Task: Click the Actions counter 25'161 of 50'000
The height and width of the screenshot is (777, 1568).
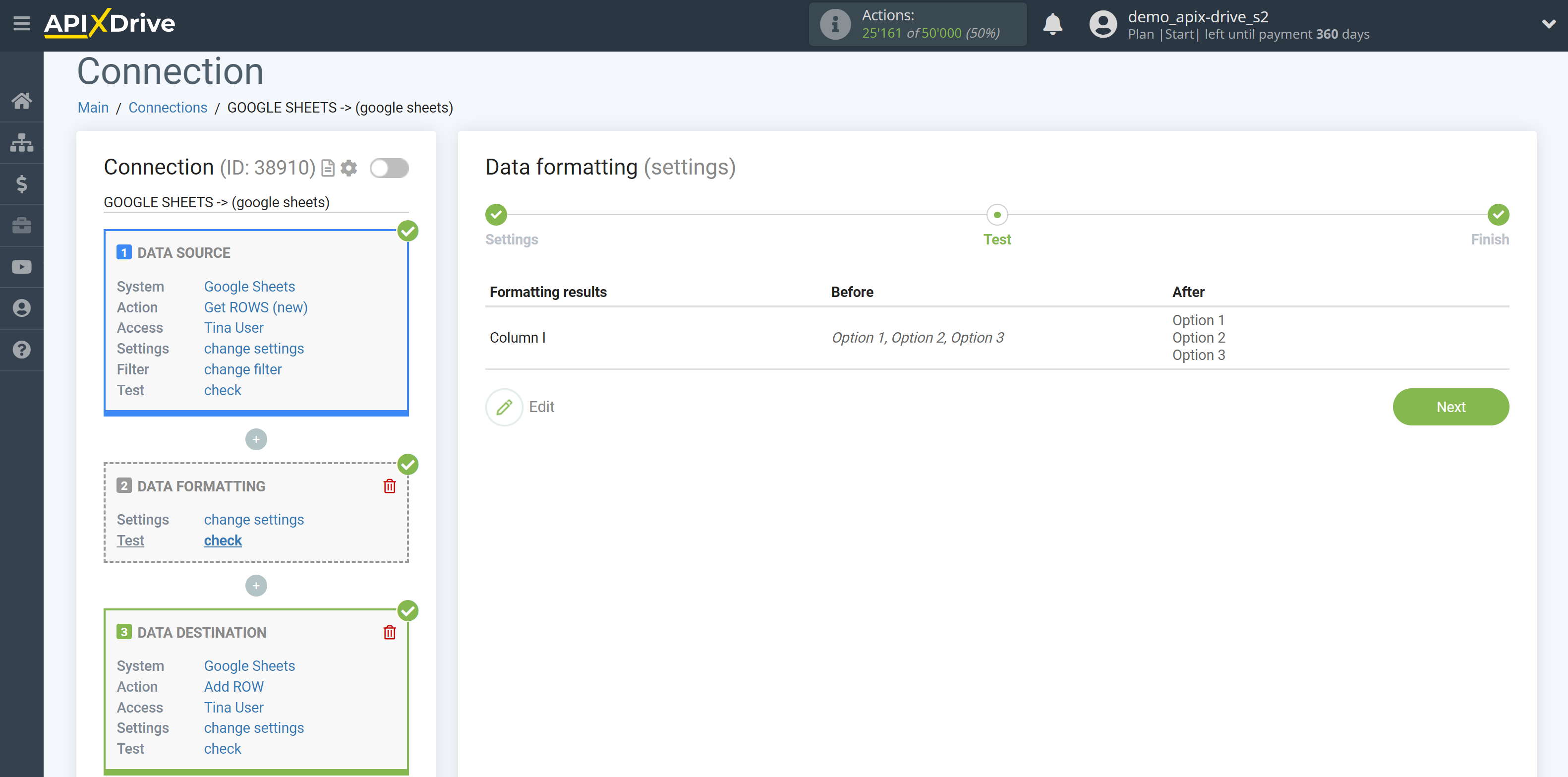Action: click(930, 33)
